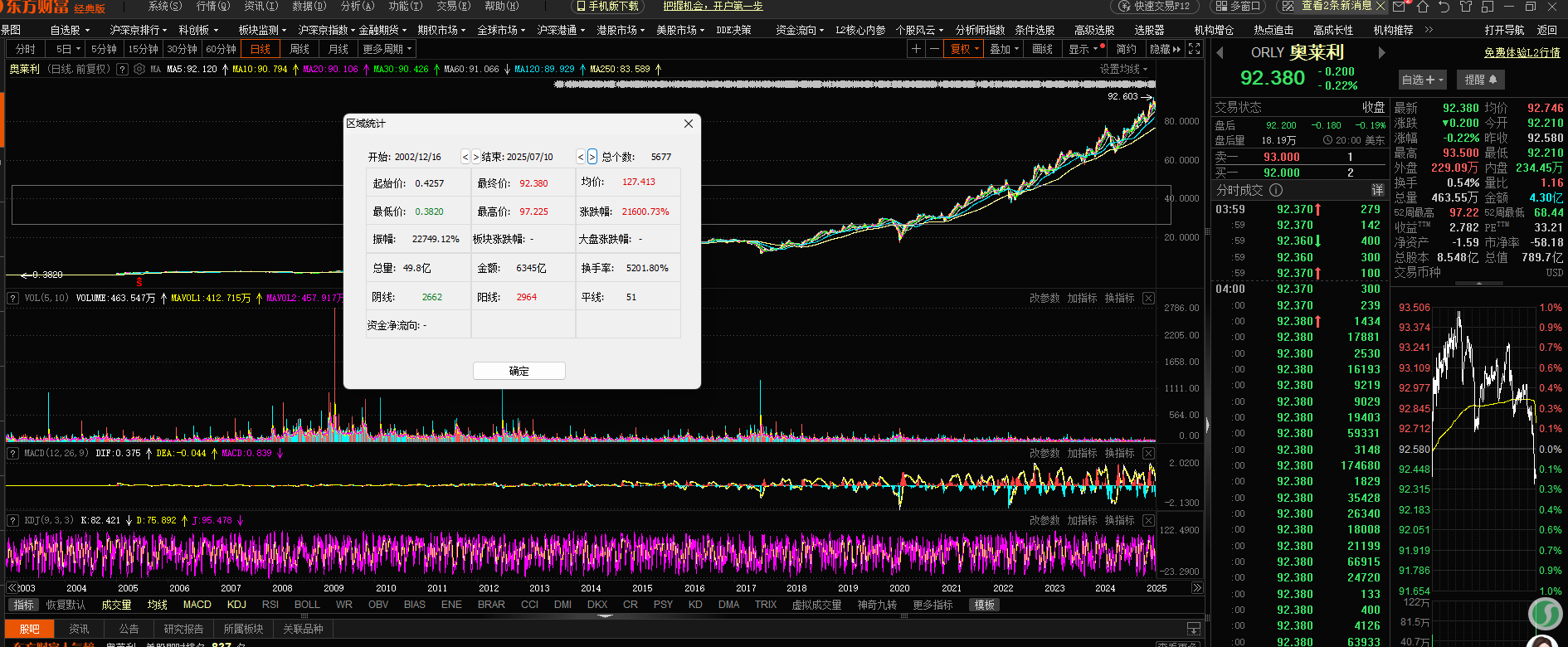This screenshot has width=1568, height=647.
Task: Open the 条件选股 toolbar item
Action: tap(1035, 30)
